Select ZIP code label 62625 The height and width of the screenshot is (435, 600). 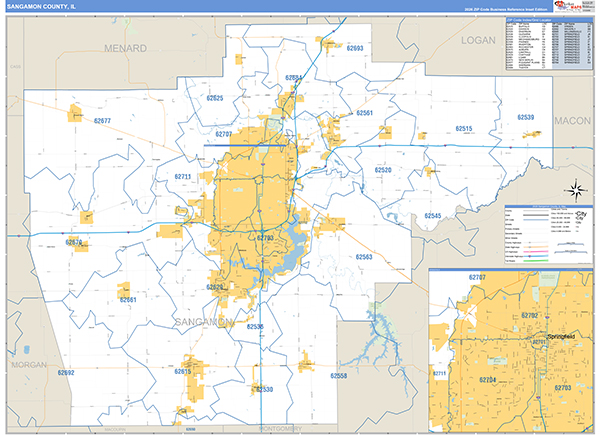215,98
